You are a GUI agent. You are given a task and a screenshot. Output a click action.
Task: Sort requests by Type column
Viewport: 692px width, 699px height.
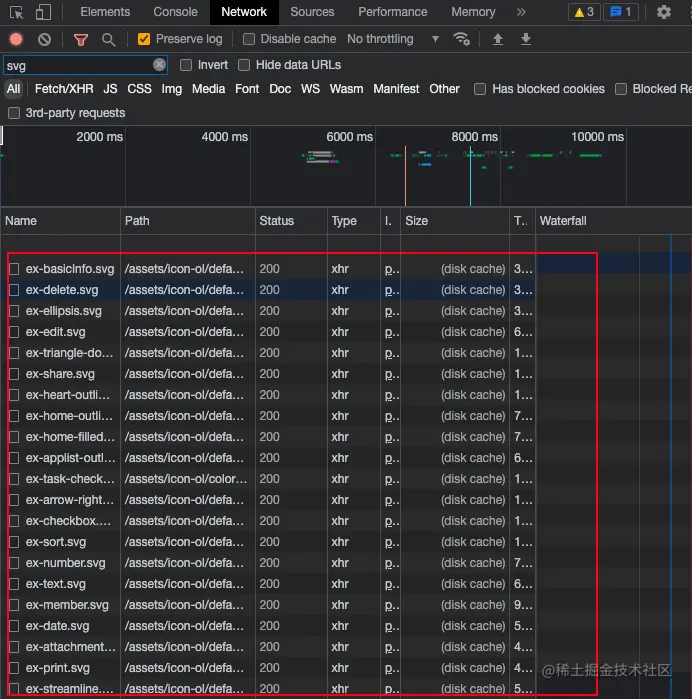pyautogui.click(x=354, y=221)
